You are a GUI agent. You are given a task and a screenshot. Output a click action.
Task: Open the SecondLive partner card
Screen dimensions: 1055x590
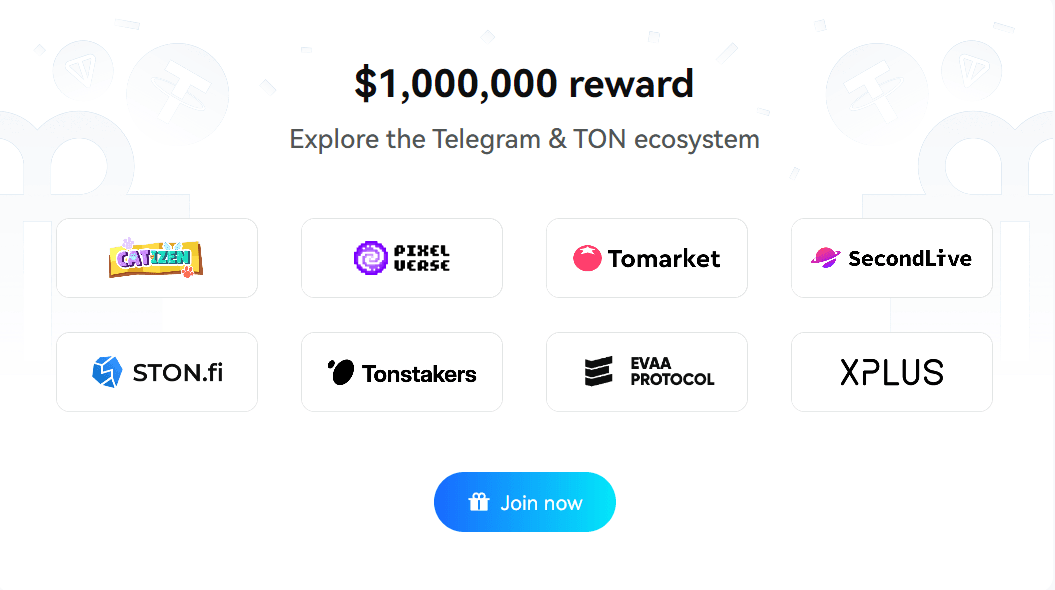pyautogui.click(x=891, y=258)
